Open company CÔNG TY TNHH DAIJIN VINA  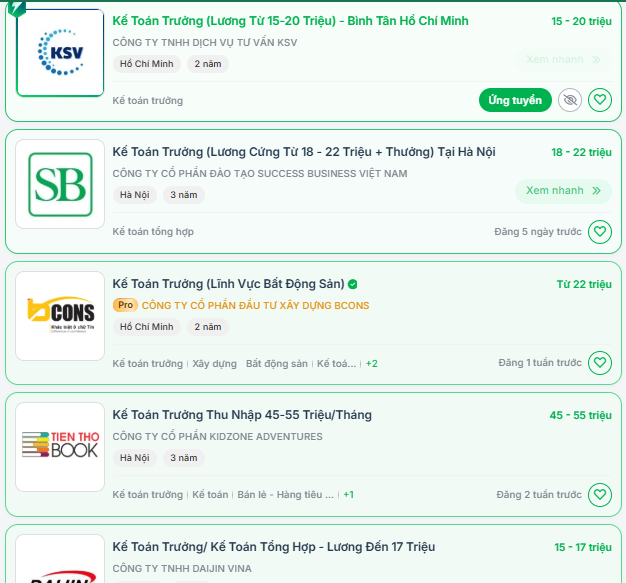[x=182, y=568]
